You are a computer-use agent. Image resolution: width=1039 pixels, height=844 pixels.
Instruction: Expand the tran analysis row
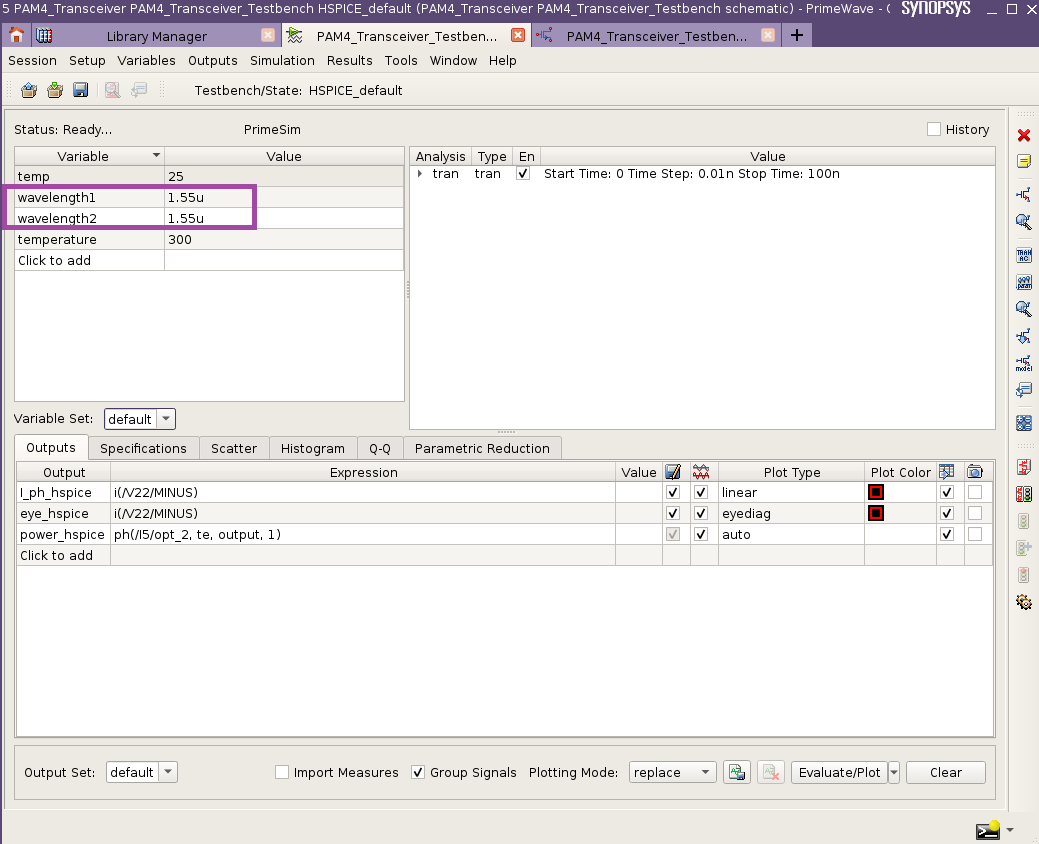(x=419, y=174)
